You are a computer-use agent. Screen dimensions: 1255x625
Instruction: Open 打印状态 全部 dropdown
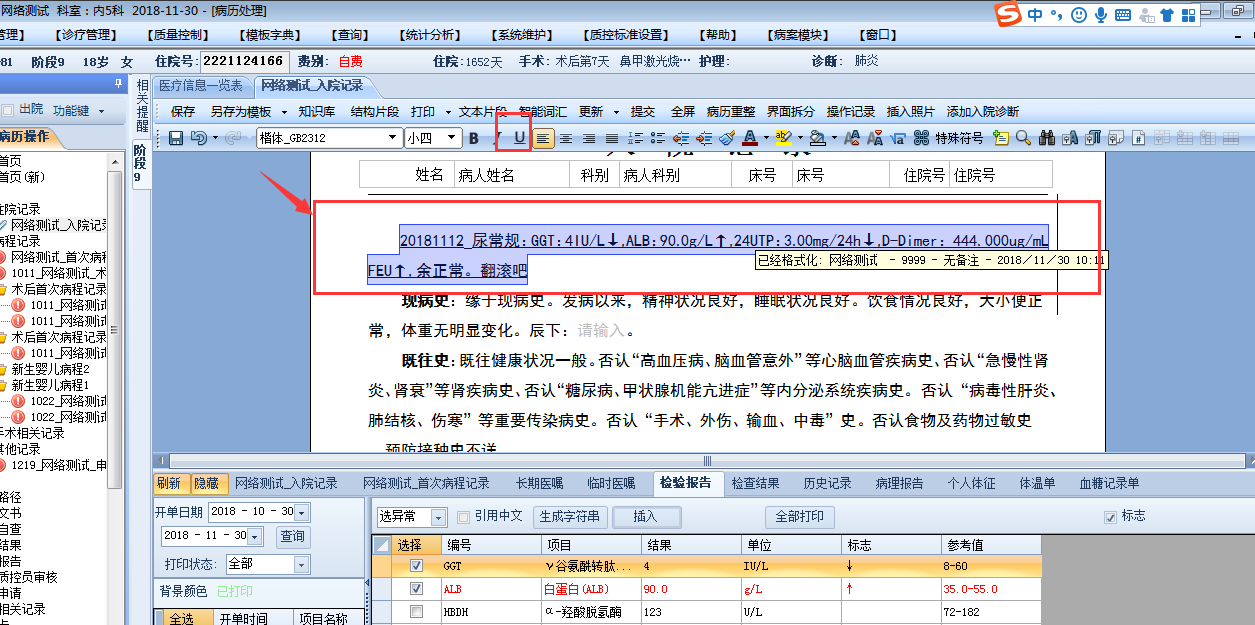click(302, 564)
